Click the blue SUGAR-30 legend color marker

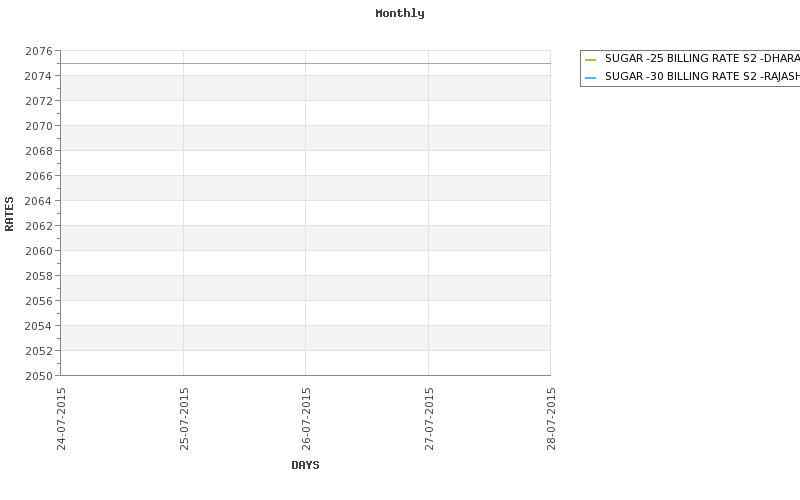coord(590,78)
